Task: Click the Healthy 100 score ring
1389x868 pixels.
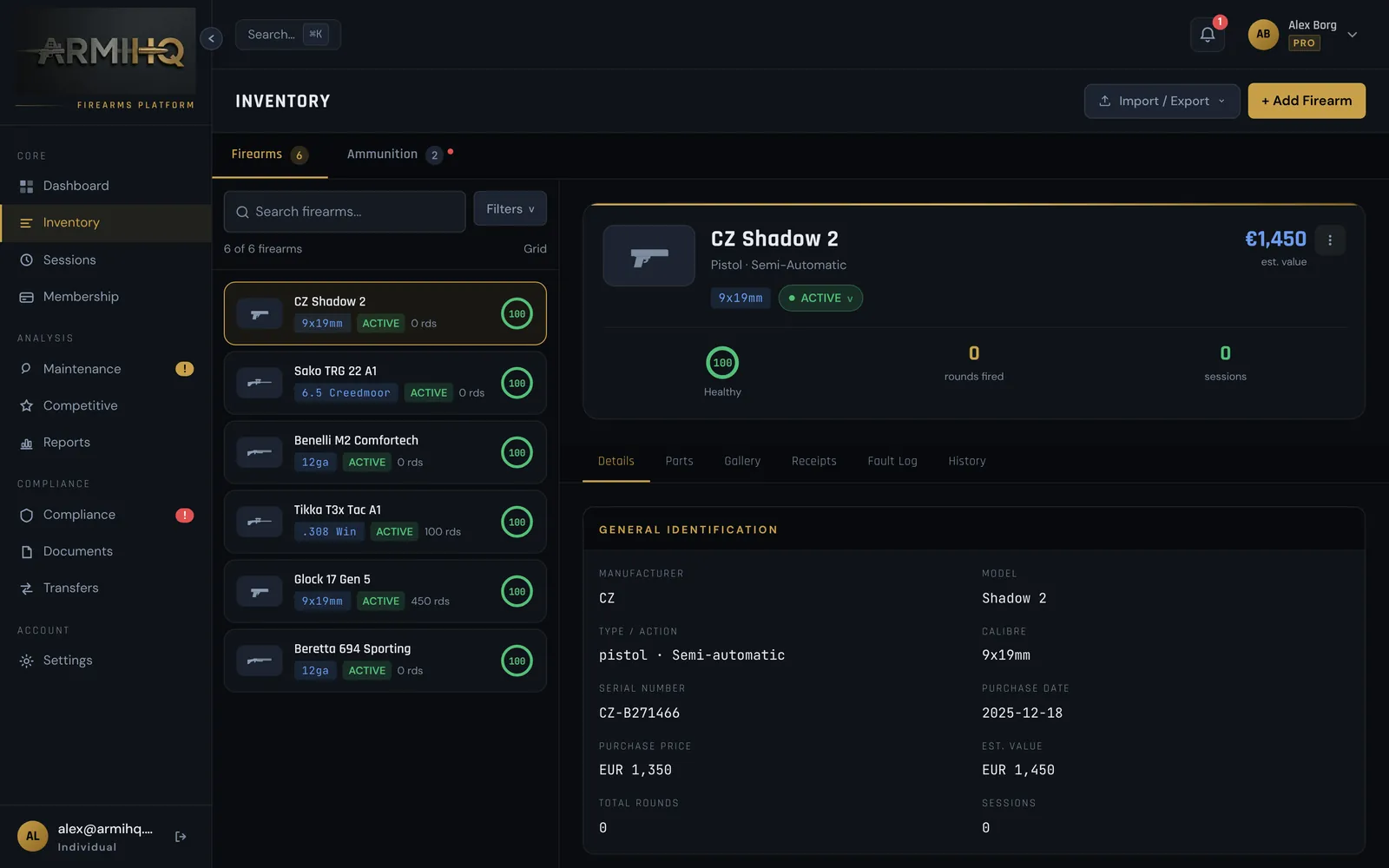Action: point(722,363)
